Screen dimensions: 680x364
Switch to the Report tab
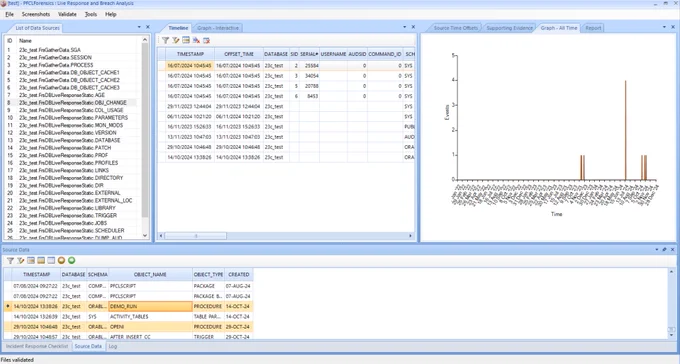tap(593, 28)
